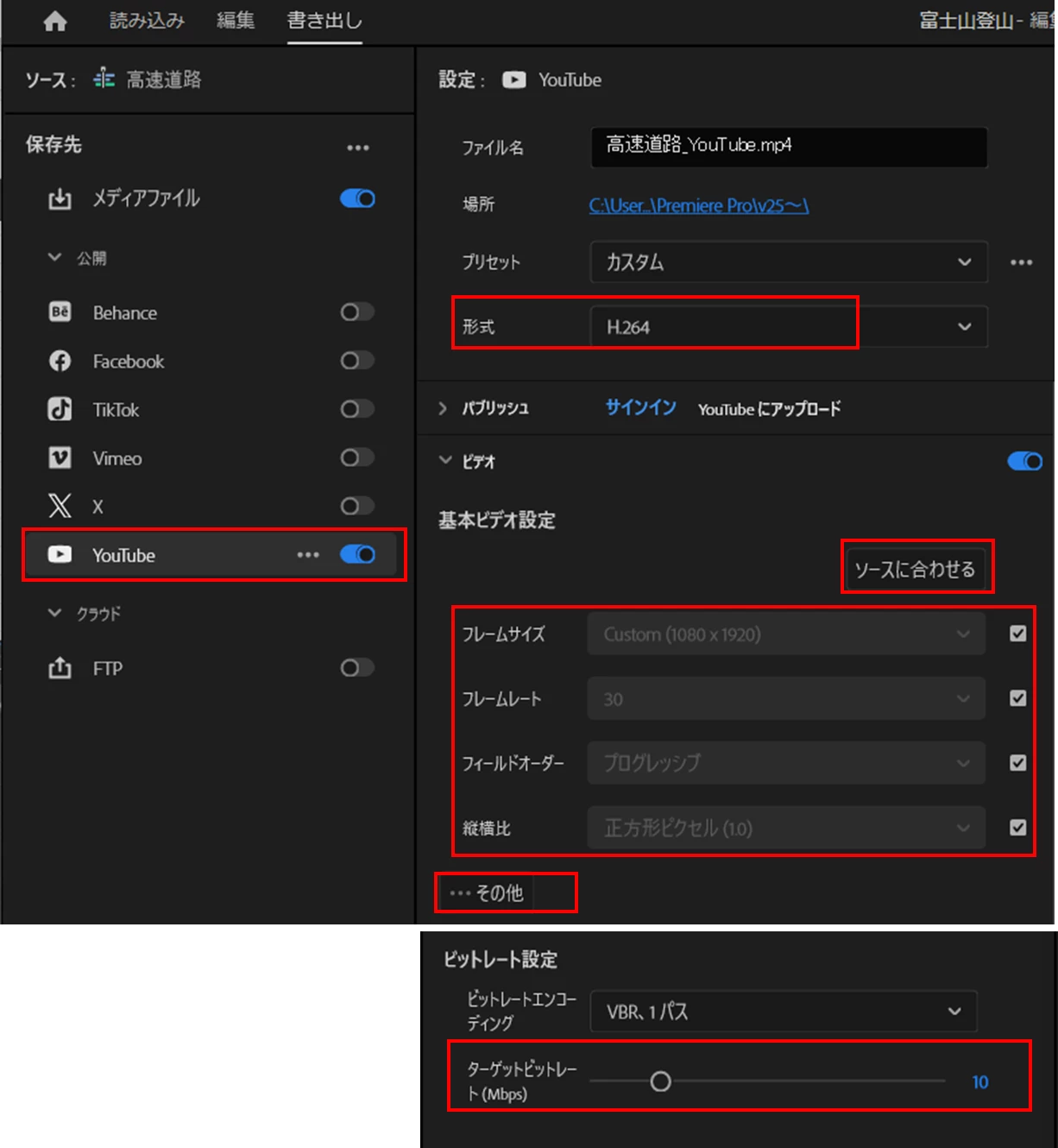Uncheck フレームレート match source checkbox
This screenshot has height=1148, width=1058.
1018,698
